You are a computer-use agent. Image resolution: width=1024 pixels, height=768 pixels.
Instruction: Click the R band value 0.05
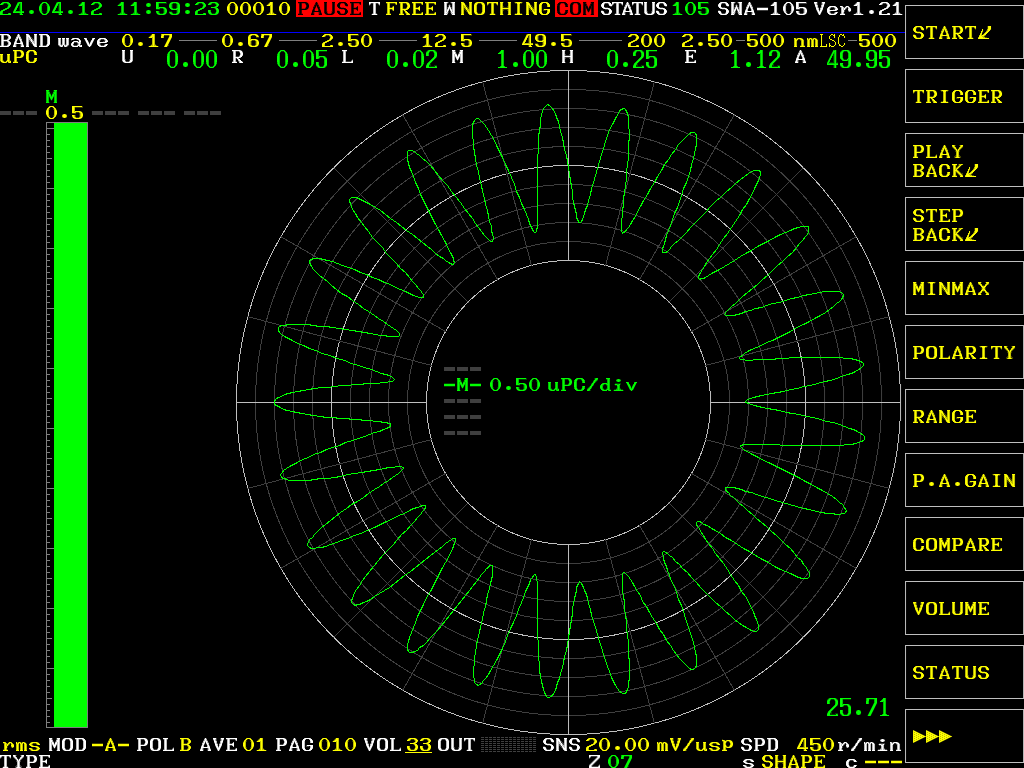click(x=302, y=60)
